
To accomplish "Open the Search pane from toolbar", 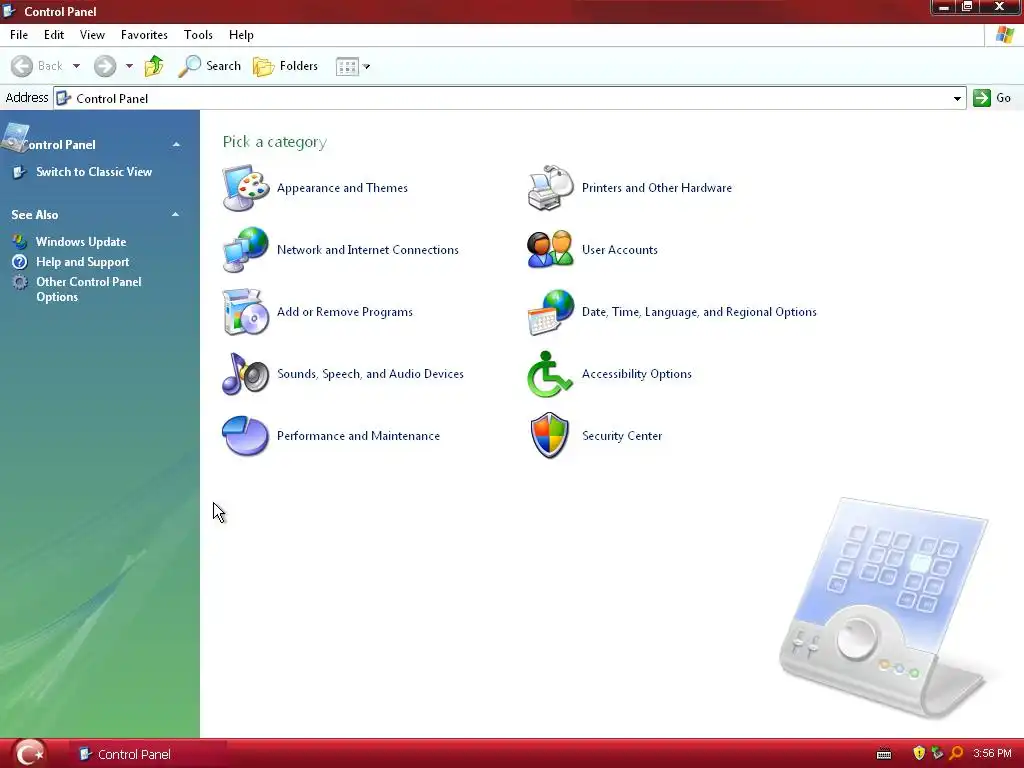I will coord(210,66).
